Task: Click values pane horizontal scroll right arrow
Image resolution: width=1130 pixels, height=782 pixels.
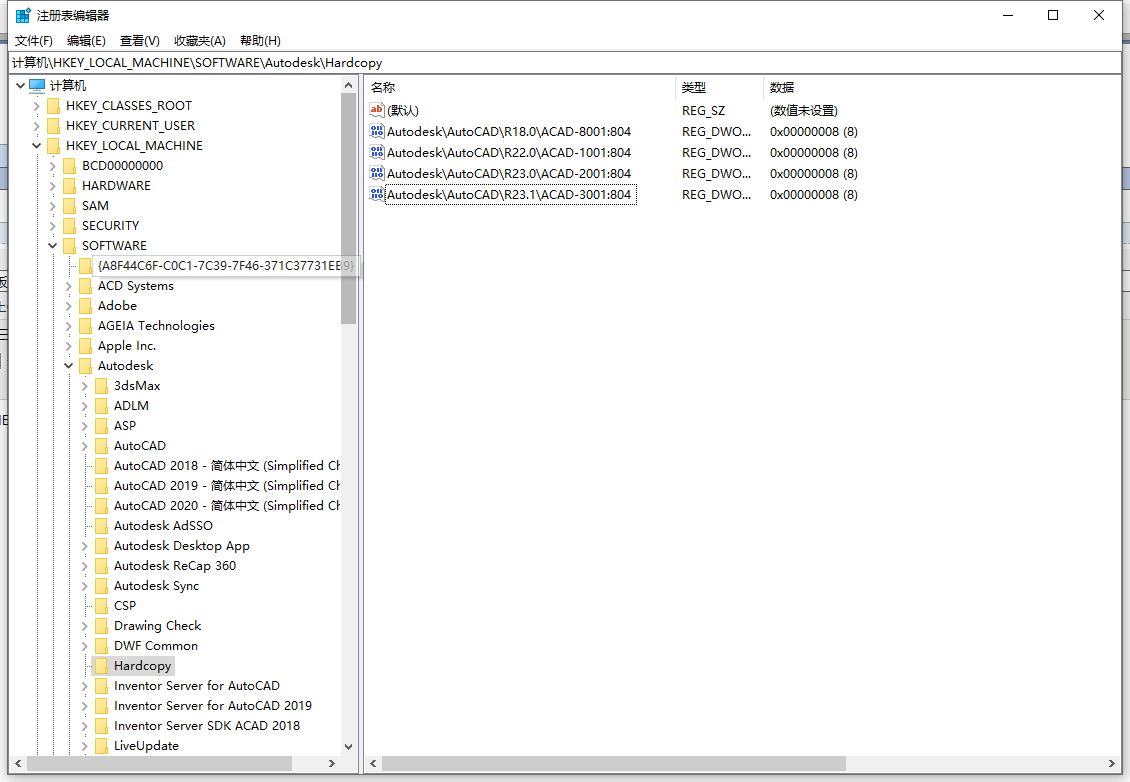Action: pos(1111,763)
